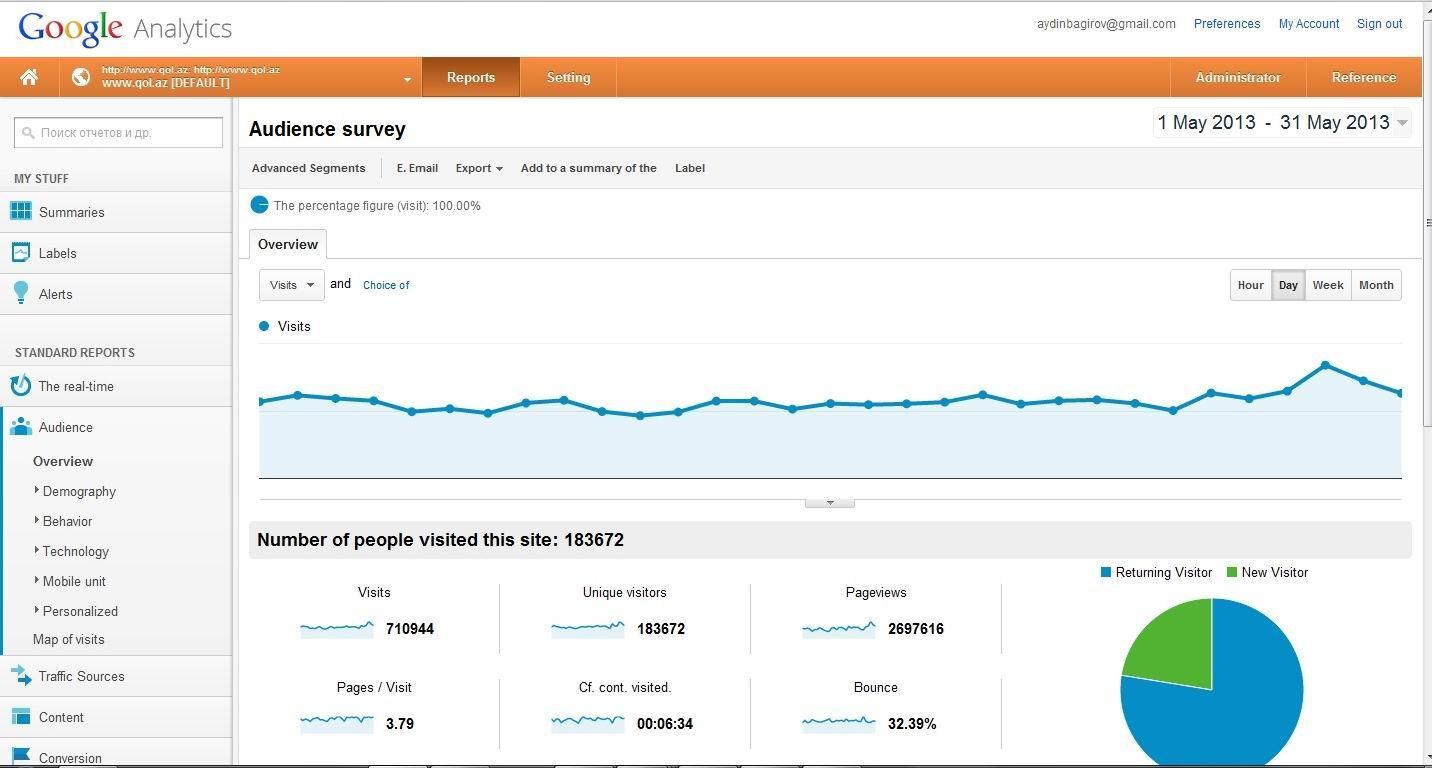Viewport: 1432px width, 768px height.
Task: Expand the Demography tree item
Action: click(37, 491)
